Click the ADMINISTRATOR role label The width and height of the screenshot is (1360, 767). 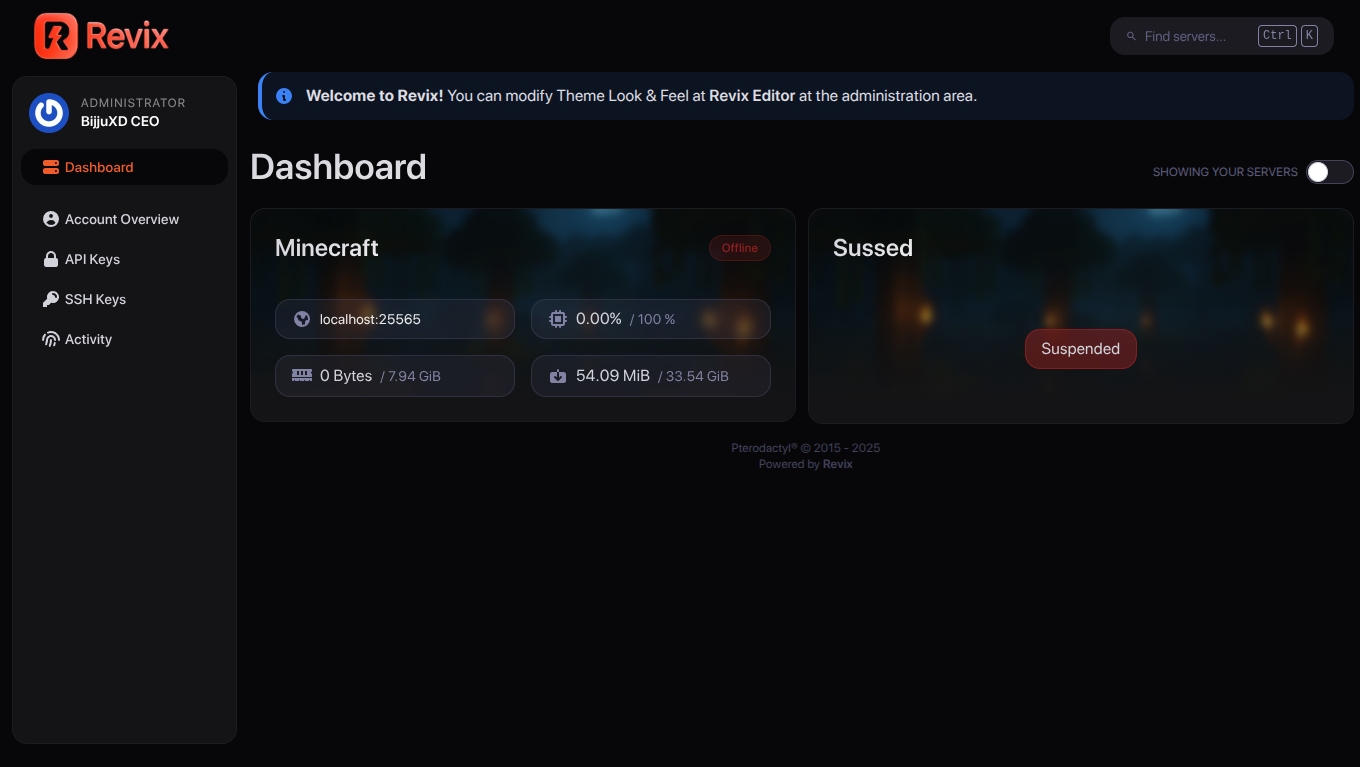click(133, 103)
